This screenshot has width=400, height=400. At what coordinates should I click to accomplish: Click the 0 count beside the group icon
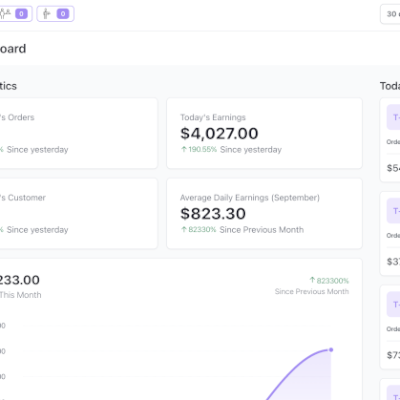(x=21, y=14)
